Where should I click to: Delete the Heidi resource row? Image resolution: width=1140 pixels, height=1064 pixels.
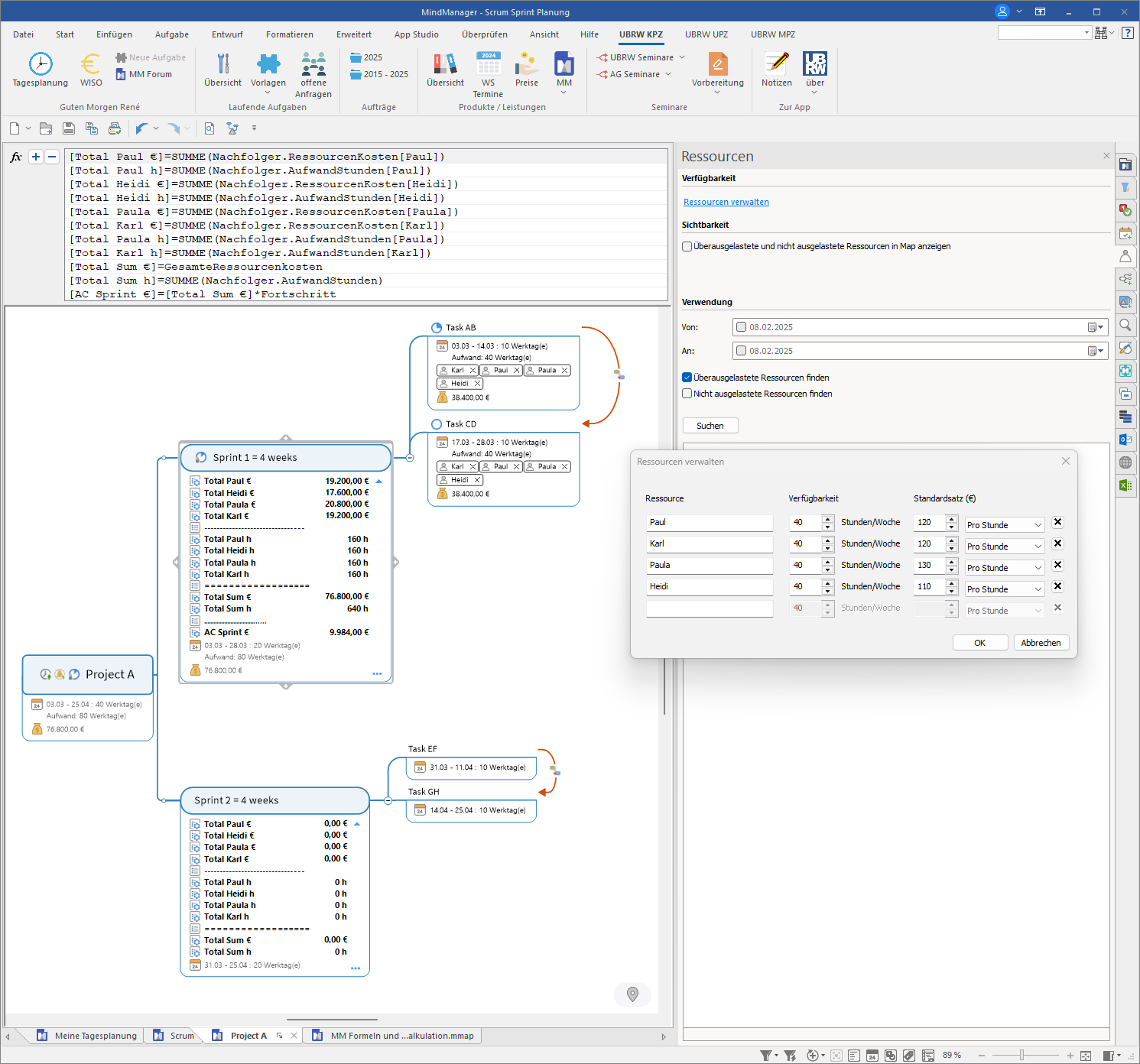(1057, 586)
